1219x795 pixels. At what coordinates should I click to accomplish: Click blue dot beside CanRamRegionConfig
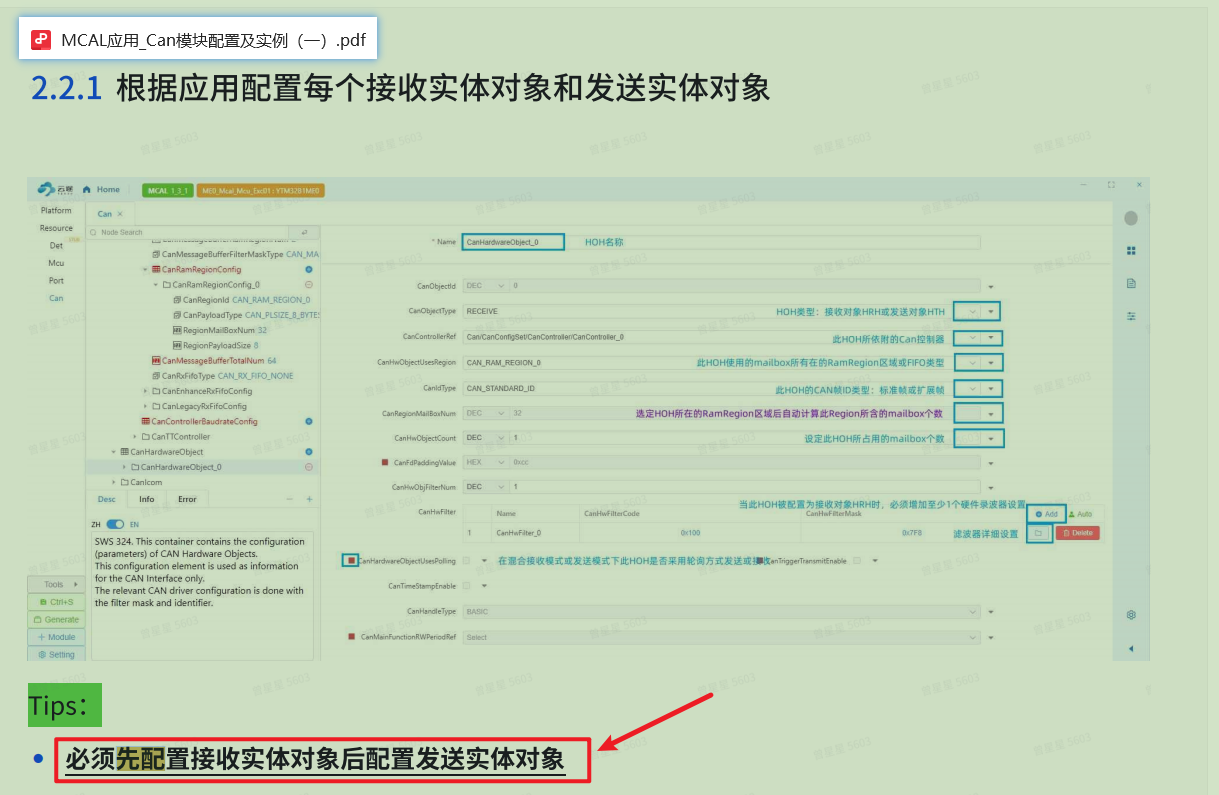[309, 269]
